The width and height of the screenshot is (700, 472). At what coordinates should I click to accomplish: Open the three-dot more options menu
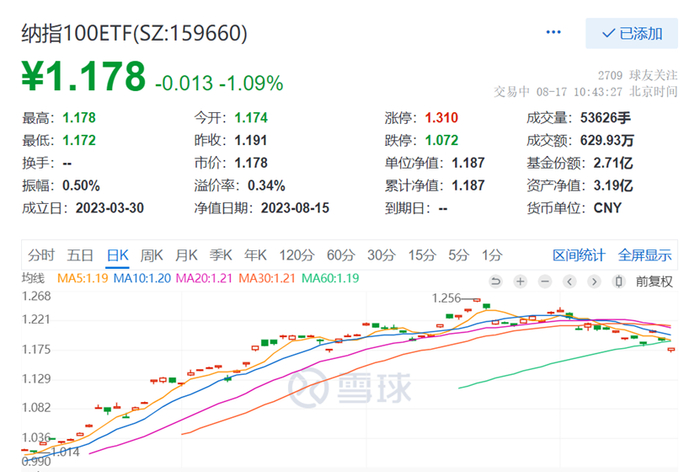click(553, 32)
